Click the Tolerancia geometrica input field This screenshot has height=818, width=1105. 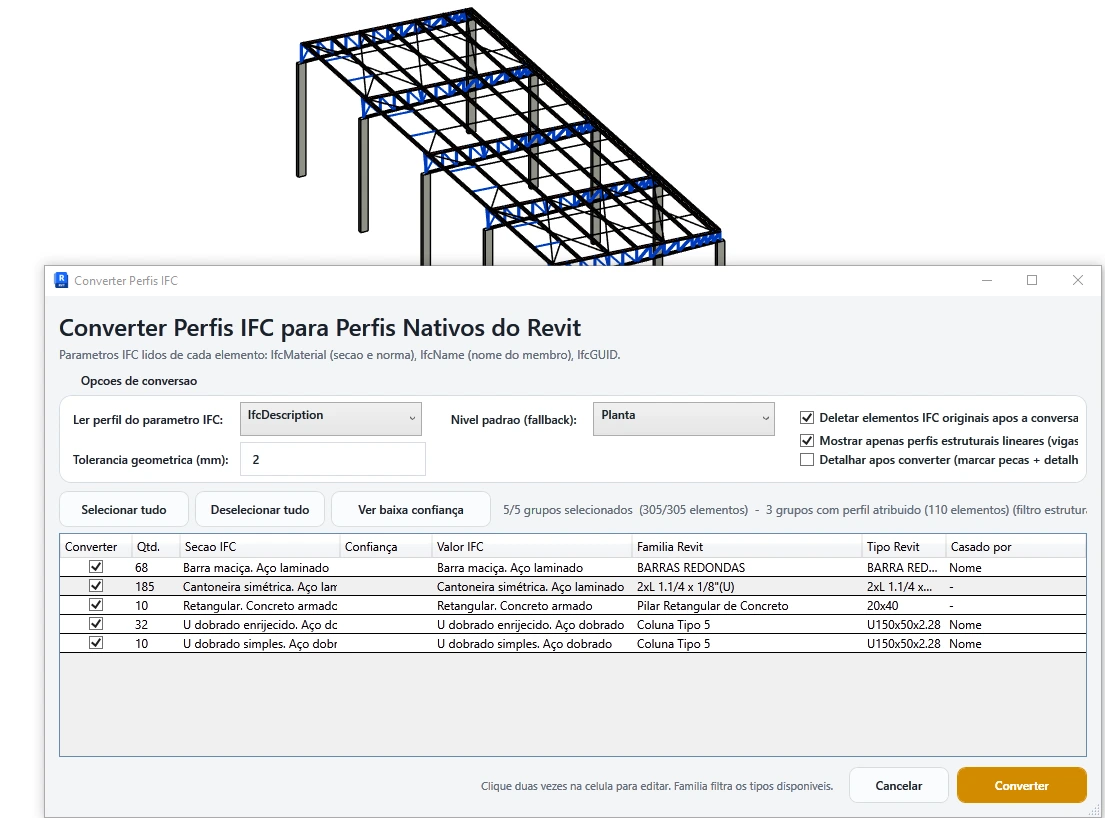pyautogui.click(x=333, y=459)
